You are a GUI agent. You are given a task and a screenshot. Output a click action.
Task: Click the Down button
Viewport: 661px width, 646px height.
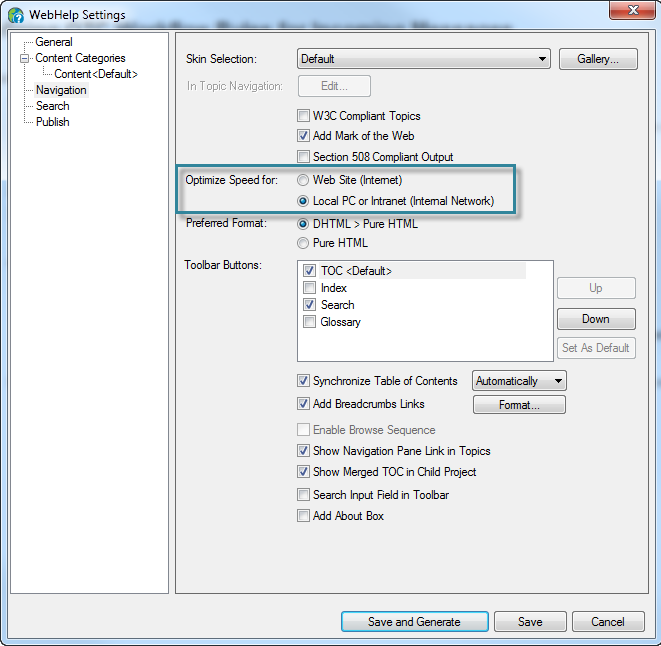click(596, 319)
